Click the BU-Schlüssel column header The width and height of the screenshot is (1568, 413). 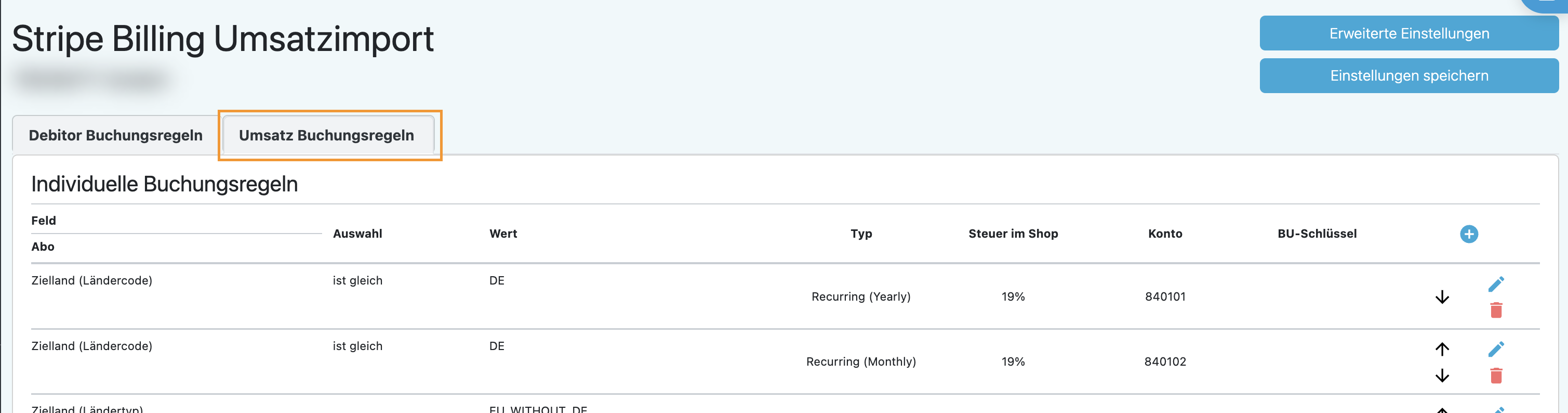coord(1317,234)
